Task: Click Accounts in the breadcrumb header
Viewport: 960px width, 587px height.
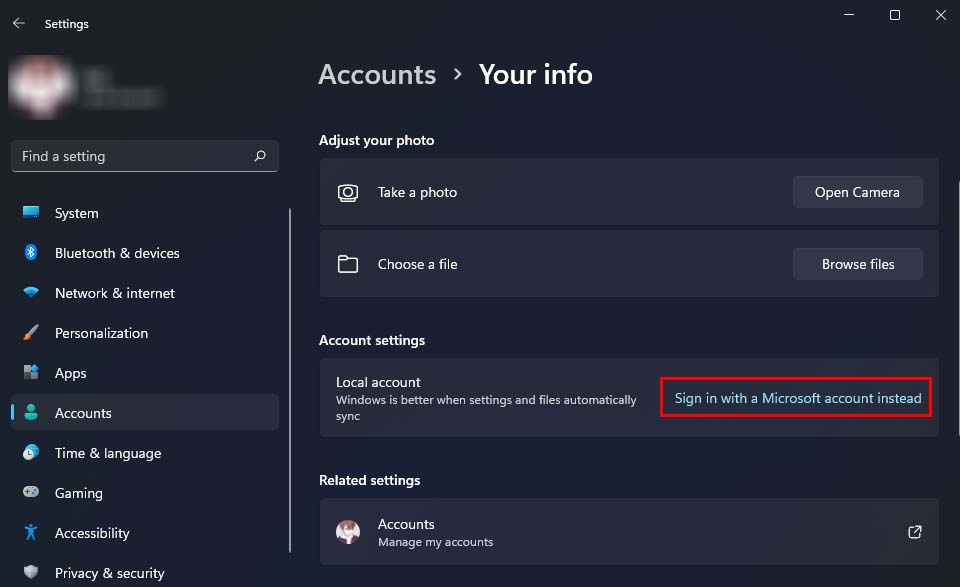Action: click(377, 75)
